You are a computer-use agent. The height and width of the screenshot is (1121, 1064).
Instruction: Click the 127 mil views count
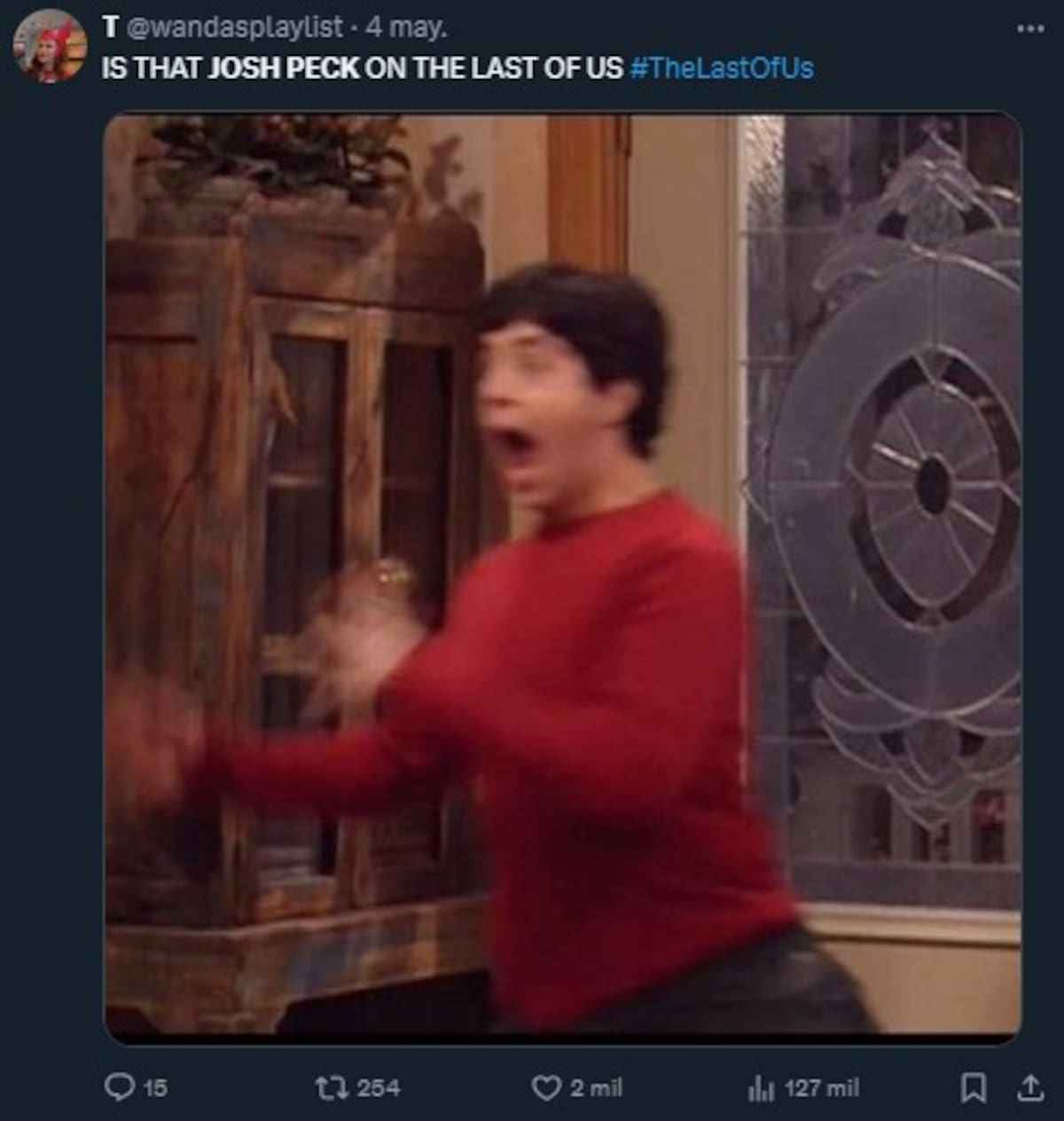pos(821,1088)
